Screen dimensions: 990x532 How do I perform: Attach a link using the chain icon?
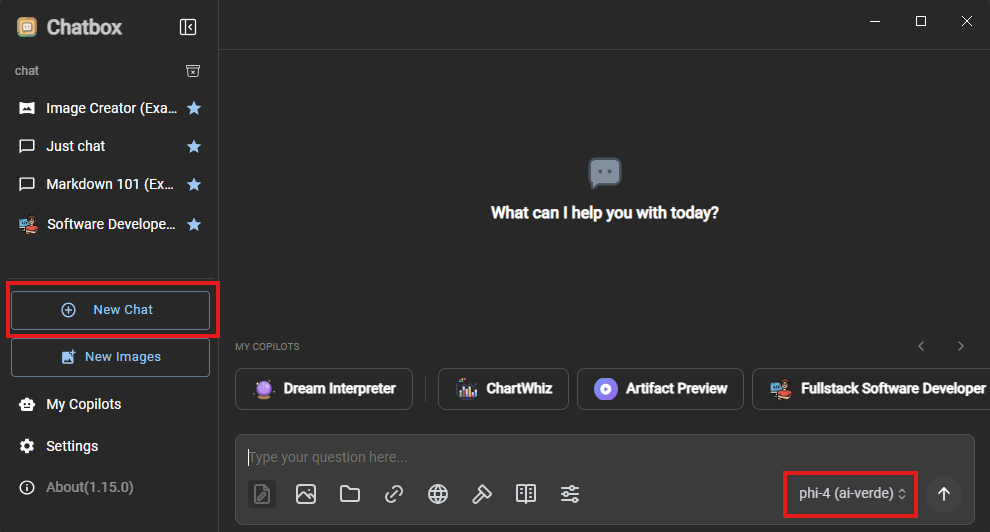(394, 494)
